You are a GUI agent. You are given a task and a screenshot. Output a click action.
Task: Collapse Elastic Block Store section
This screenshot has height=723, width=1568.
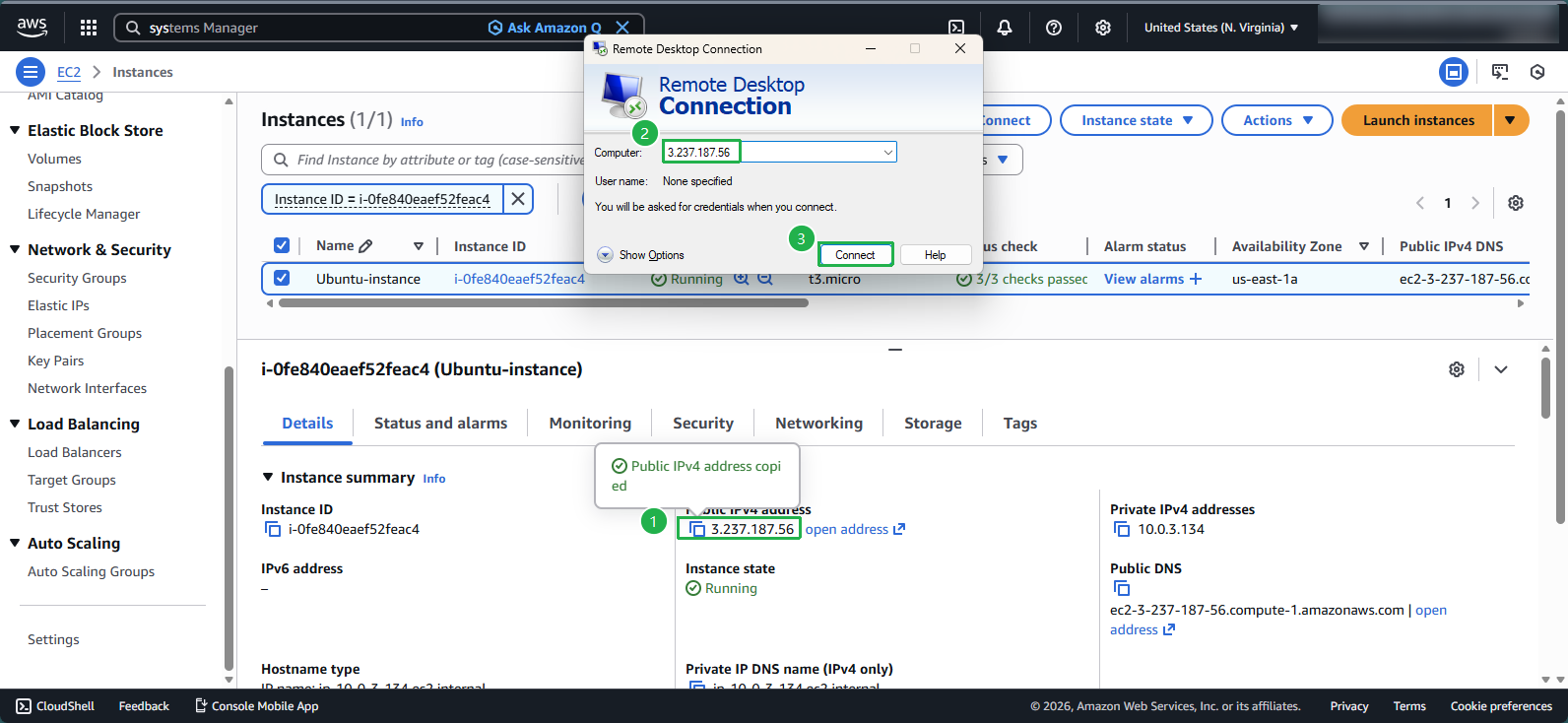click(15, 130)
